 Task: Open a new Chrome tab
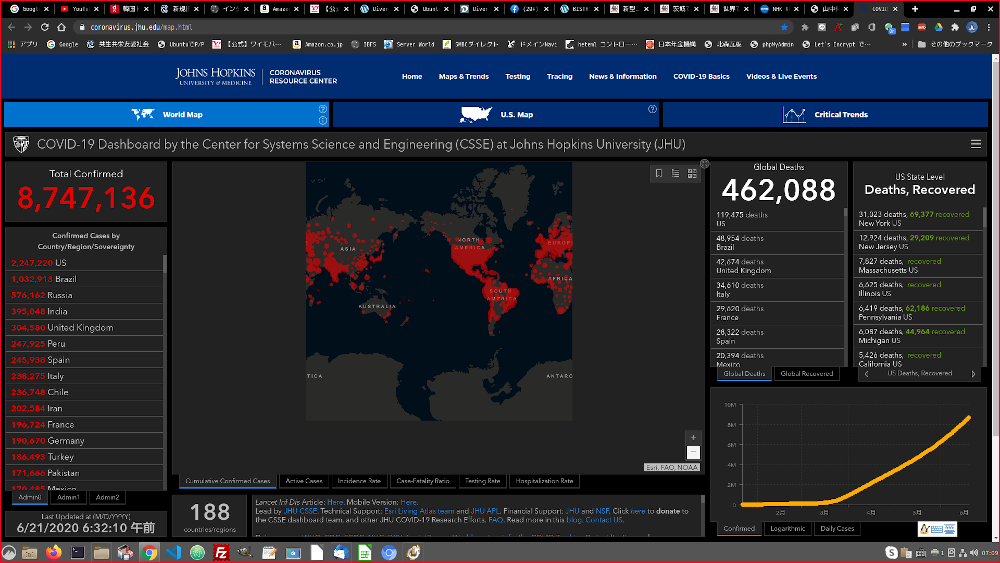(915, 9)
